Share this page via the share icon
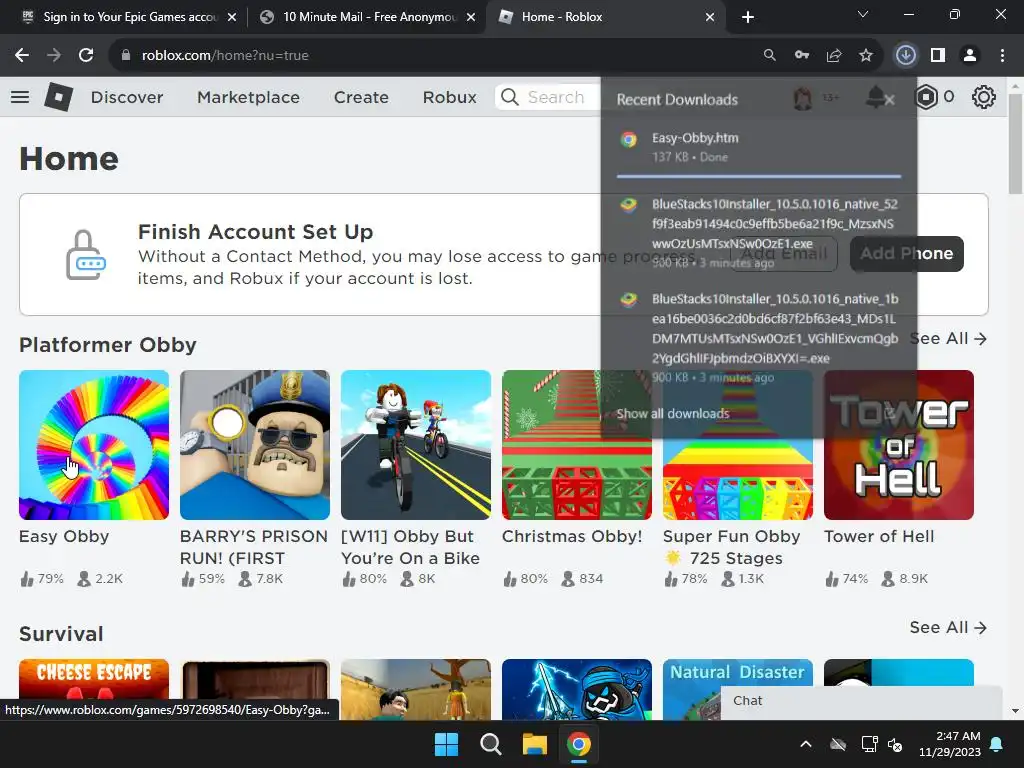This screenshot has height=768, width=1024. pyautogui.click(x=834, y=56)
